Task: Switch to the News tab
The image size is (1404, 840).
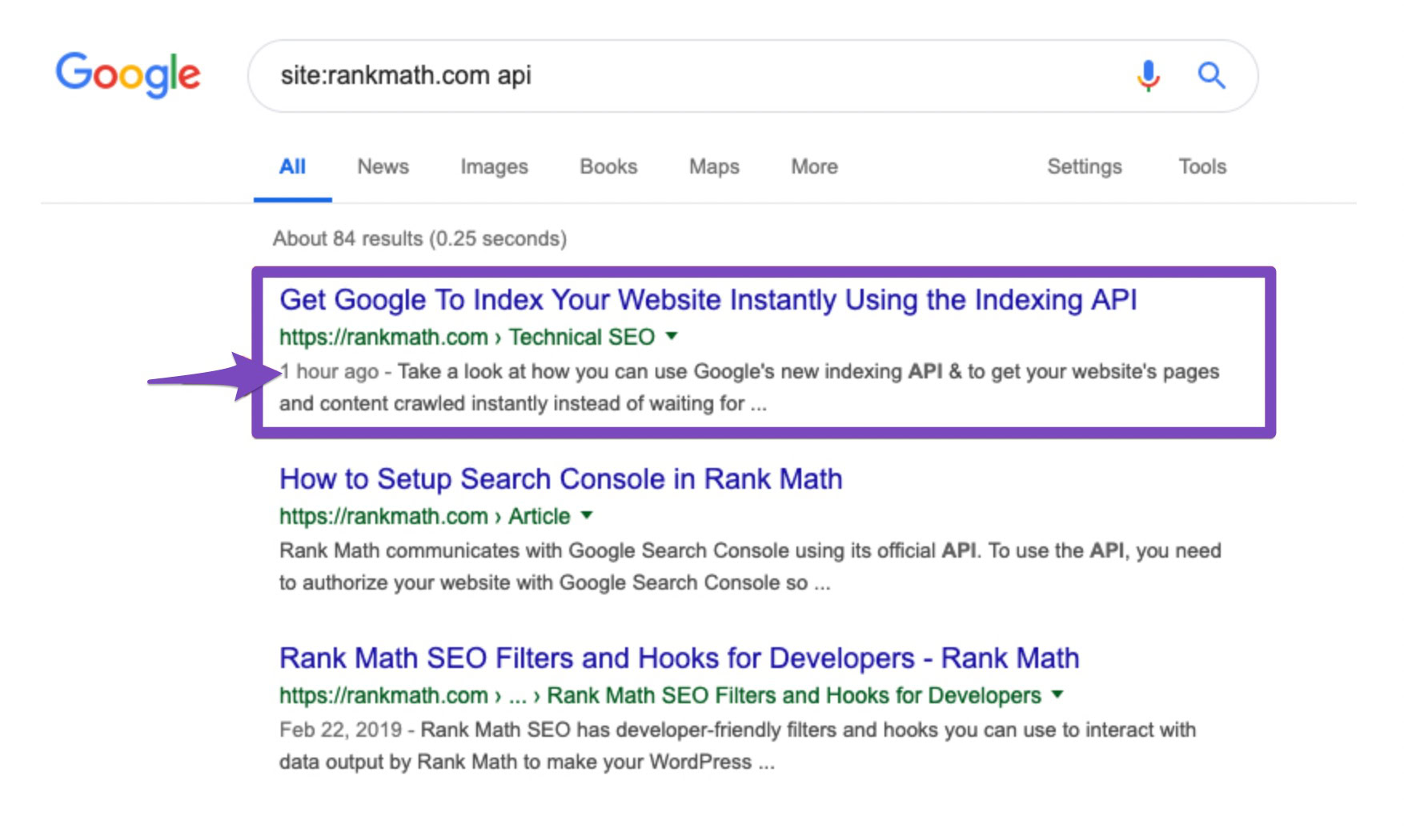Action: 383,166
